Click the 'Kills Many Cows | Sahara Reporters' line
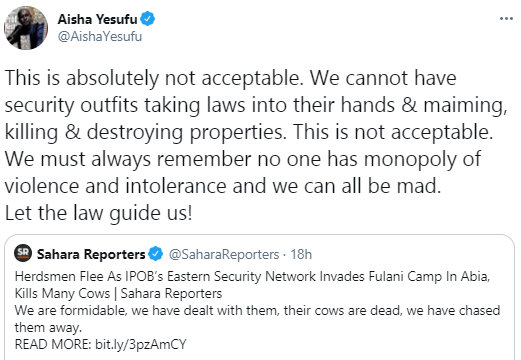The image size is (521, 360). (x=118, y=293)
